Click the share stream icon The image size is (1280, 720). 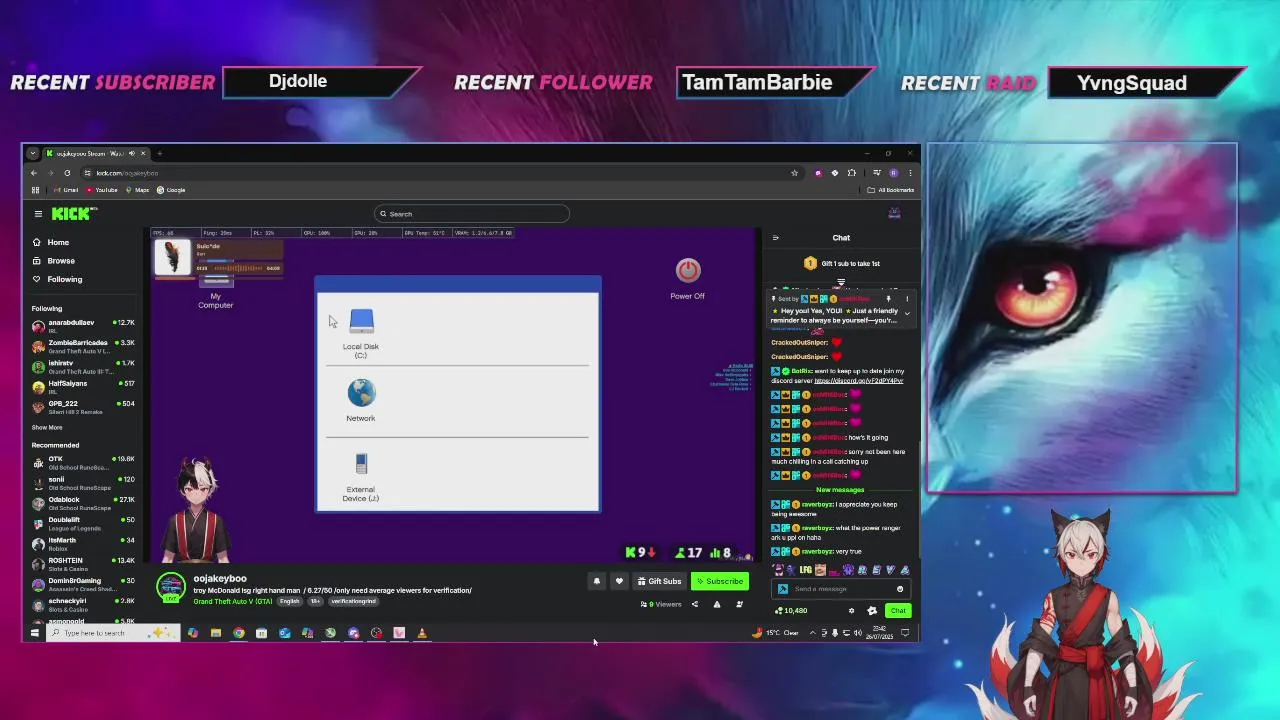click(695, 604)
